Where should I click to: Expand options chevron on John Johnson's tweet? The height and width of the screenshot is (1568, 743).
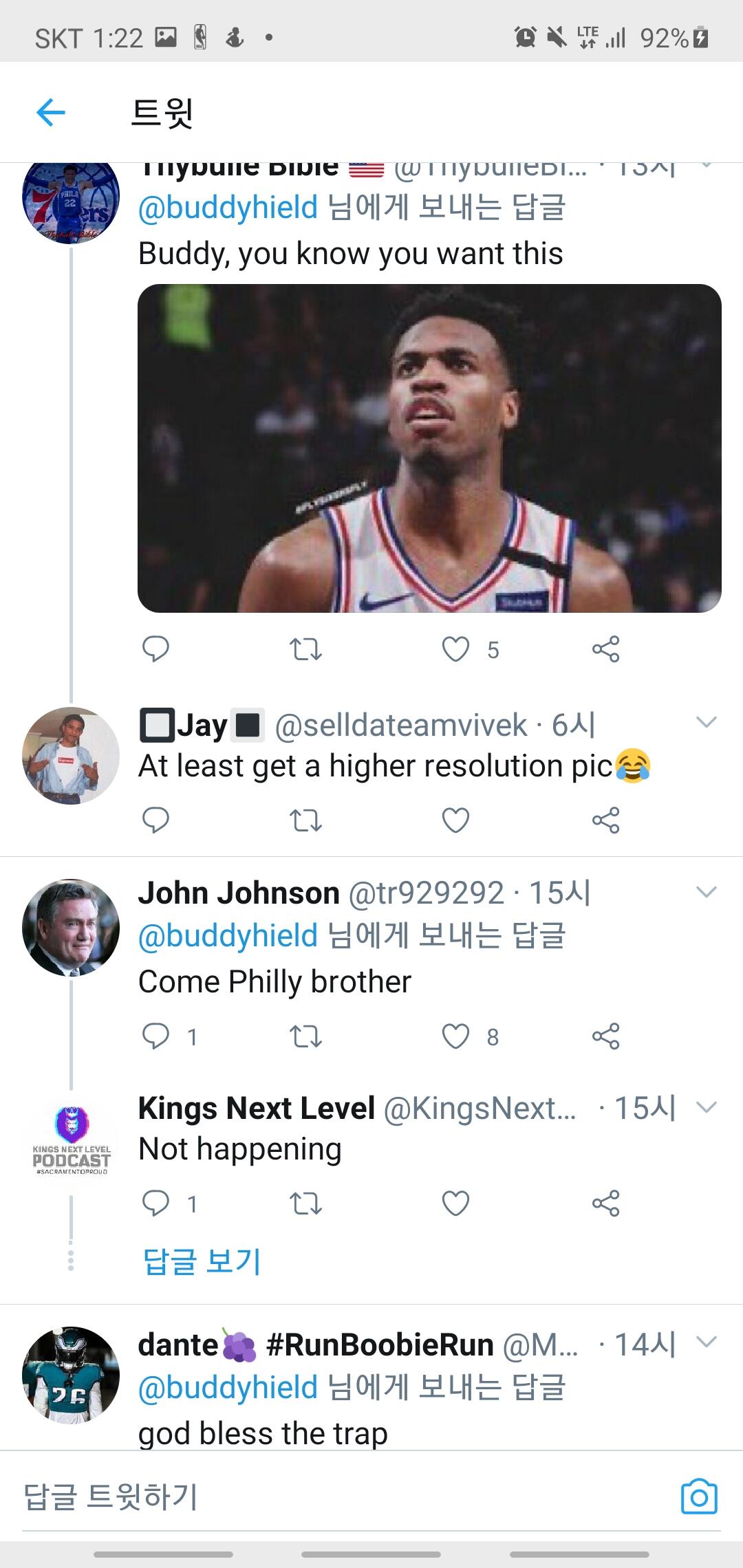pyautogui.click(x=707, y=892)
